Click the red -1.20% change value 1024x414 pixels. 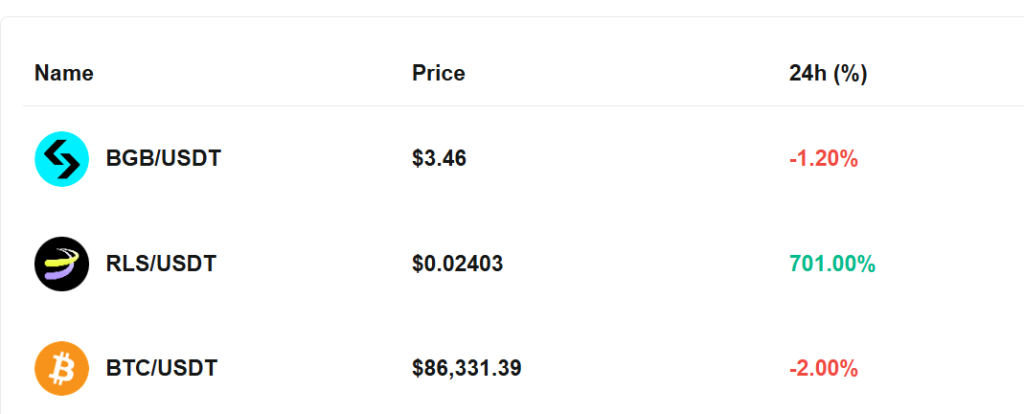823,159
